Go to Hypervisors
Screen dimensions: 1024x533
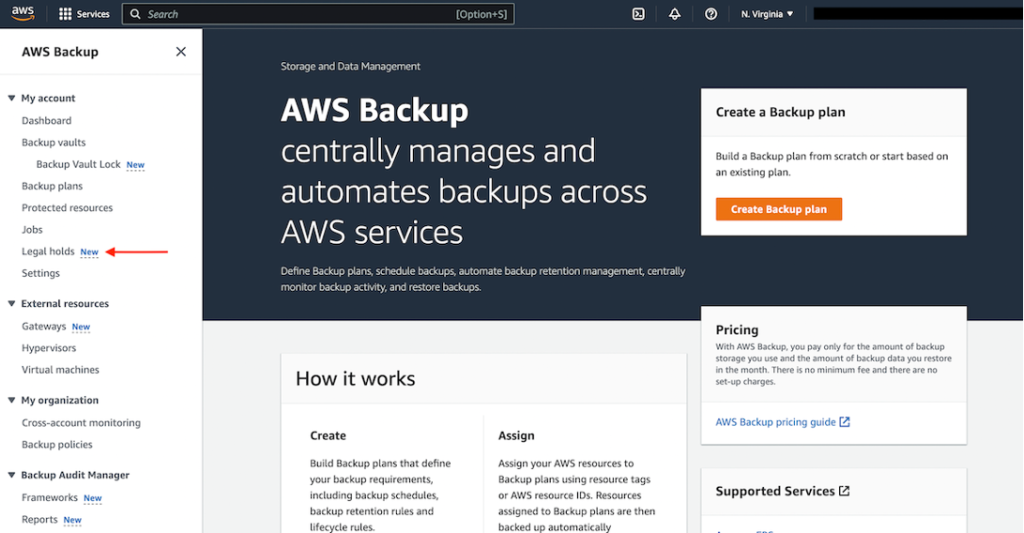click(x=49, y=348)
